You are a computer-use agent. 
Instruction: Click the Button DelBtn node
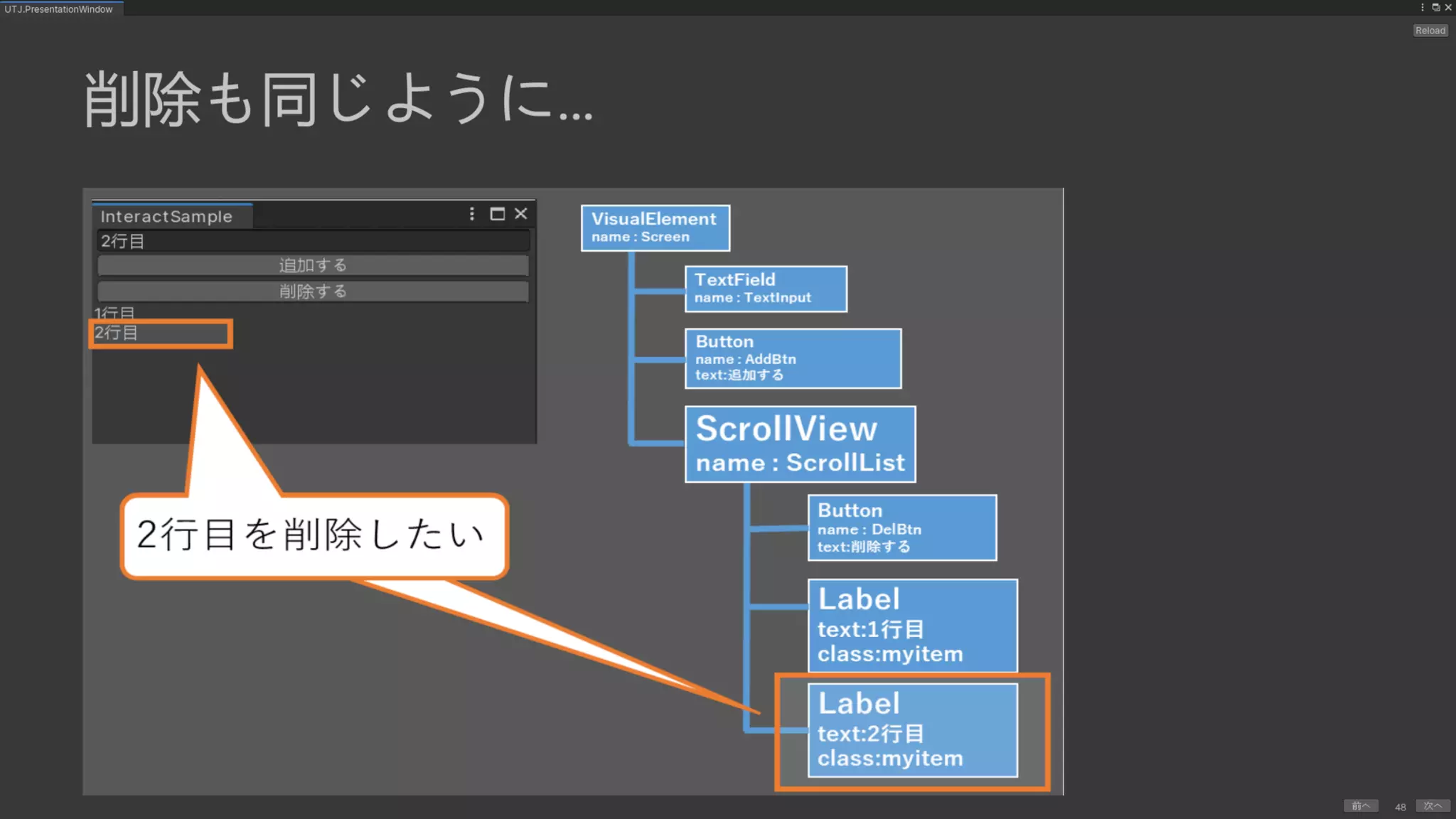(902, 528)
